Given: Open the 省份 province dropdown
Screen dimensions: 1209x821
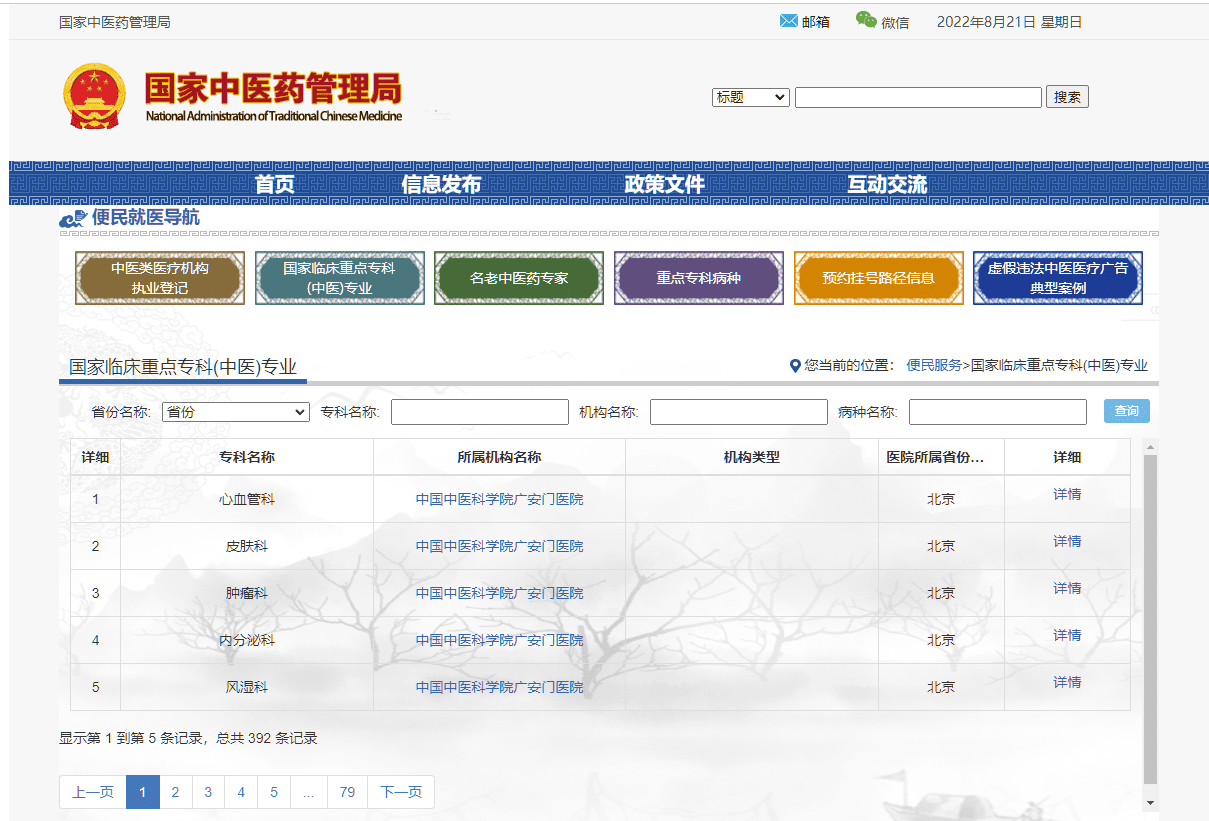Looking at the screenshot, I should tap(236, 412).
